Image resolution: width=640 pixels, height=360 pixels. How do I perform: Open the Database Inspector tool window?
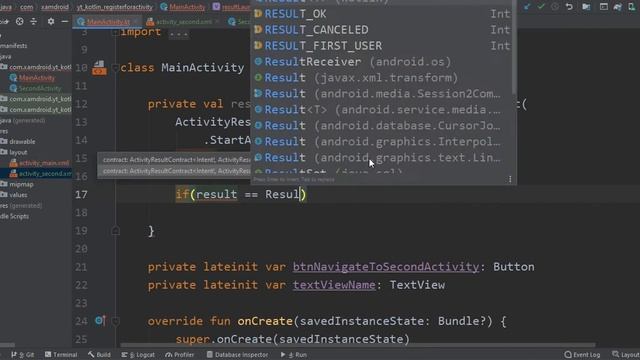pos(237,355)
